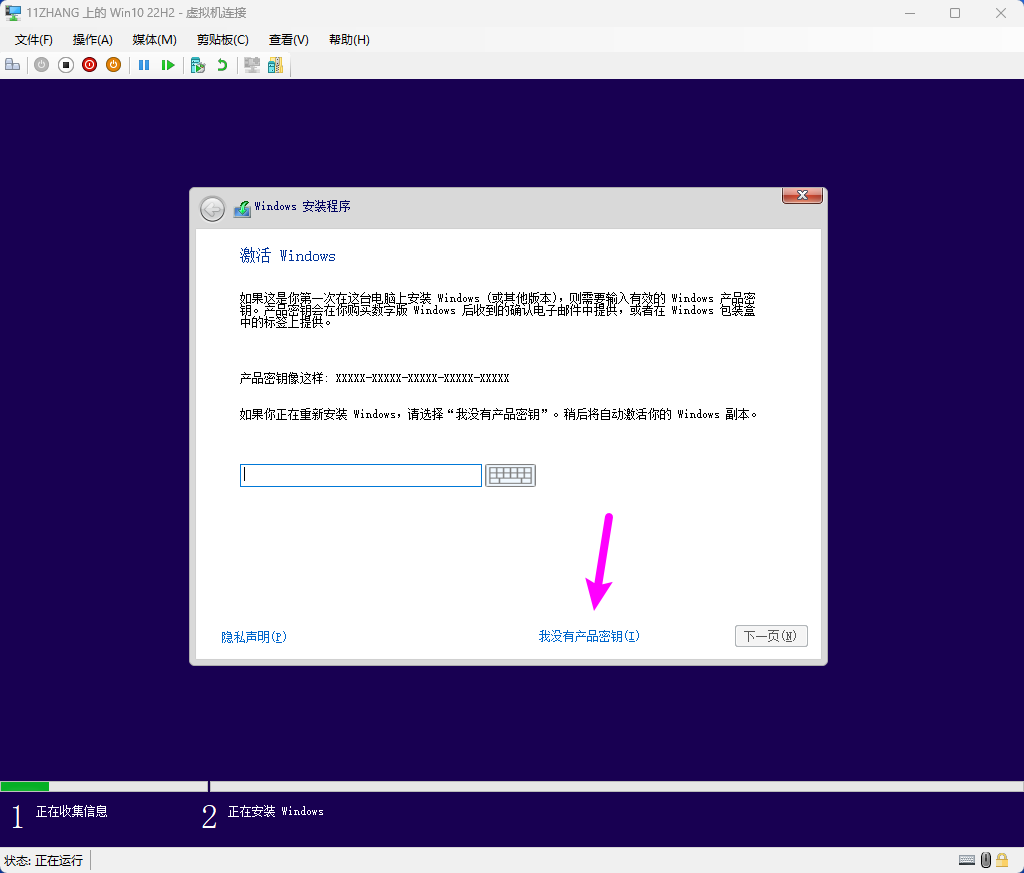Choose 我没有产品密钥(I) link

[589, 636]
